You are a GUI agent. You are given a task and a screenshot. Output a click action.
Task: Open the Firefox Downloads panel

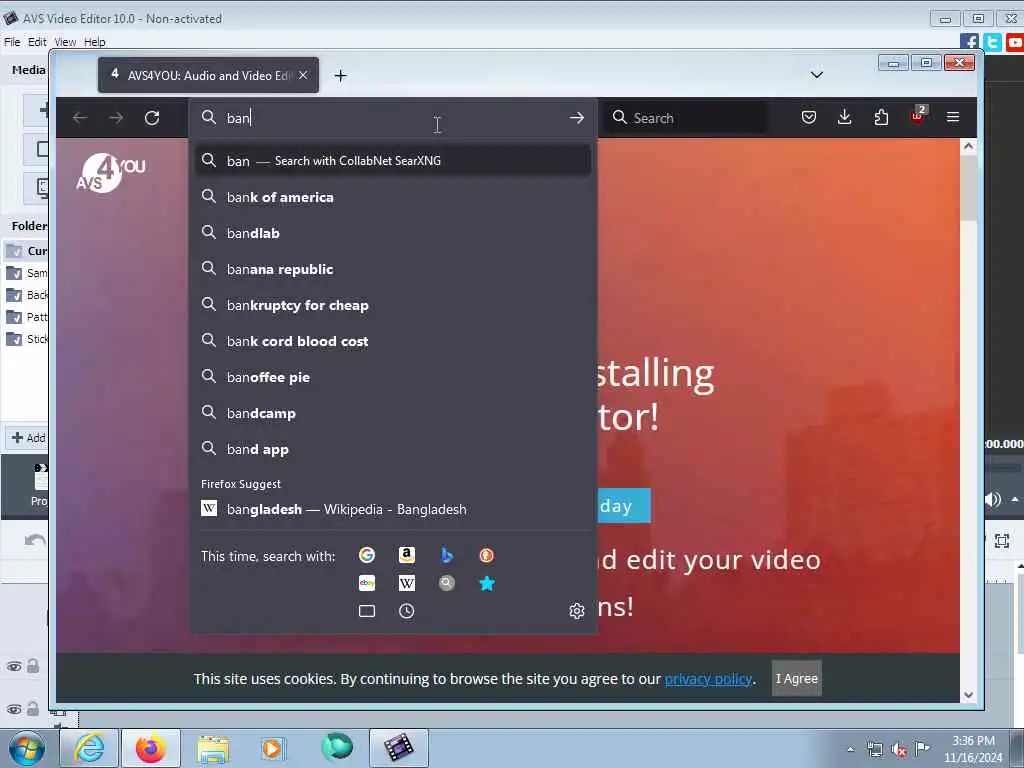tap(844, 118)
